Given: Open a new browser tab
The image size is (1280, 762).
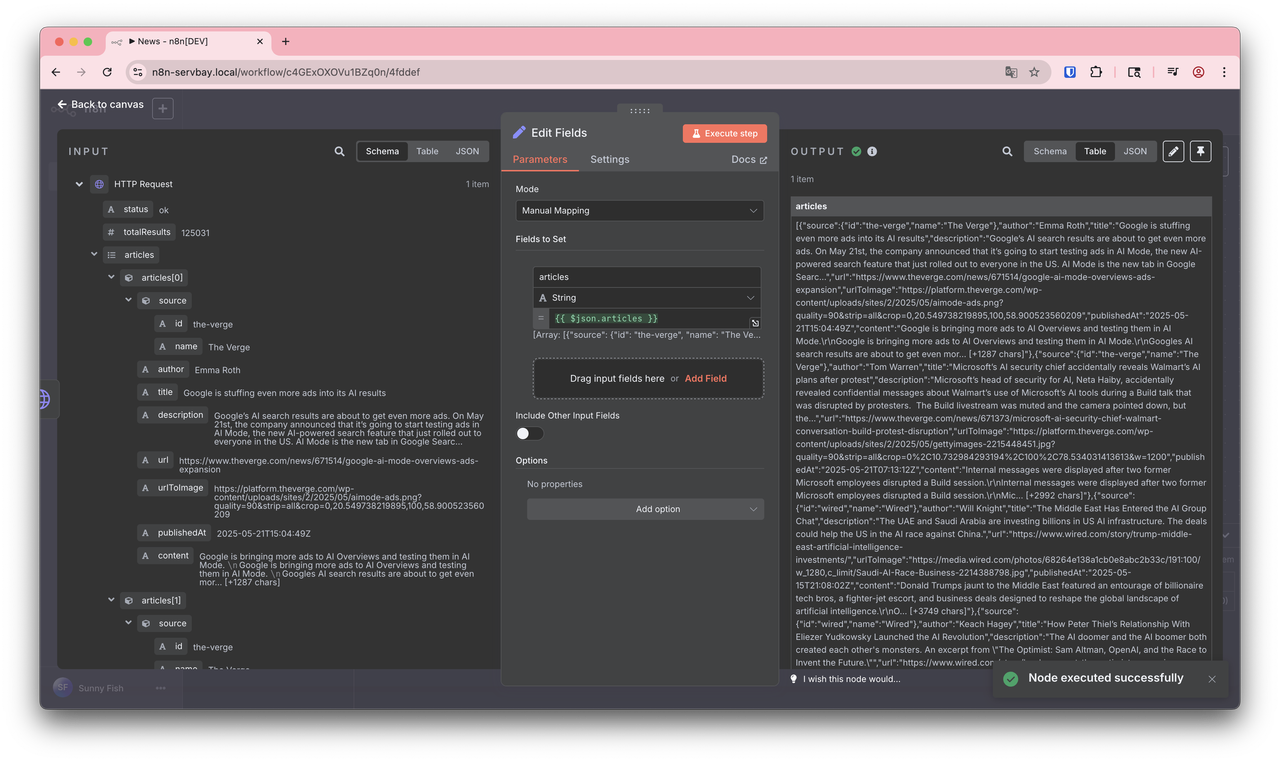Looking at the screenshot, I should (x=285, y=41).
